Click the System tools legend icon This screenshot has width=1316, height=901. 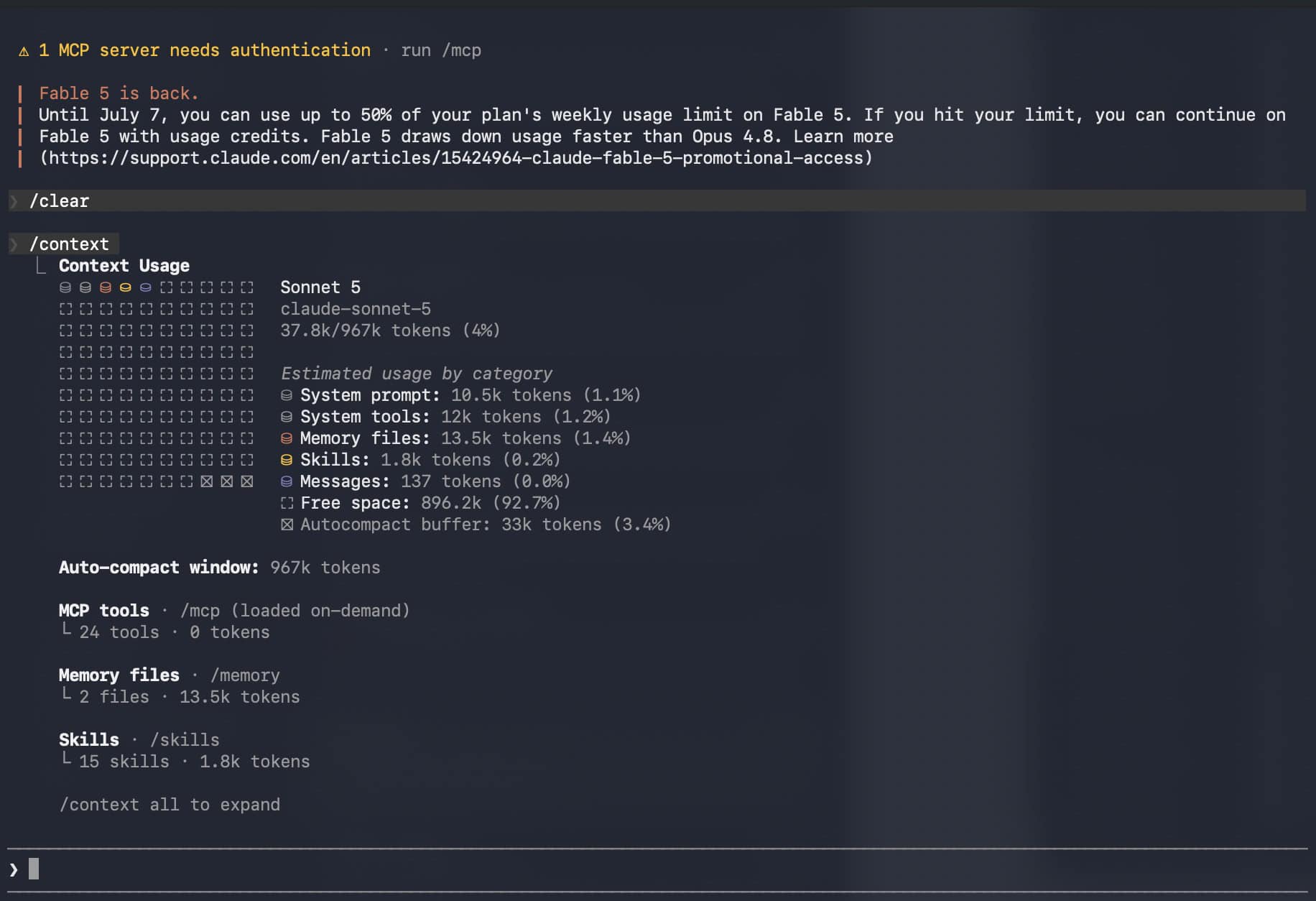[x=287, y=417]
